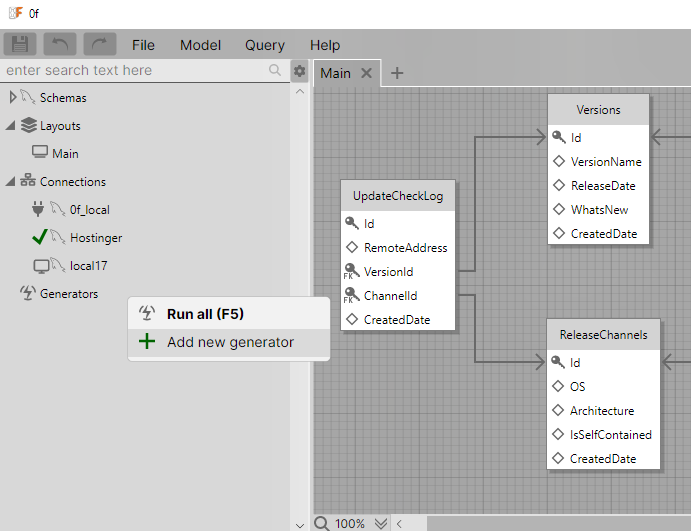691x531 pixels.
Task: Click the Generators lightning icon
Action: [28, 293]
